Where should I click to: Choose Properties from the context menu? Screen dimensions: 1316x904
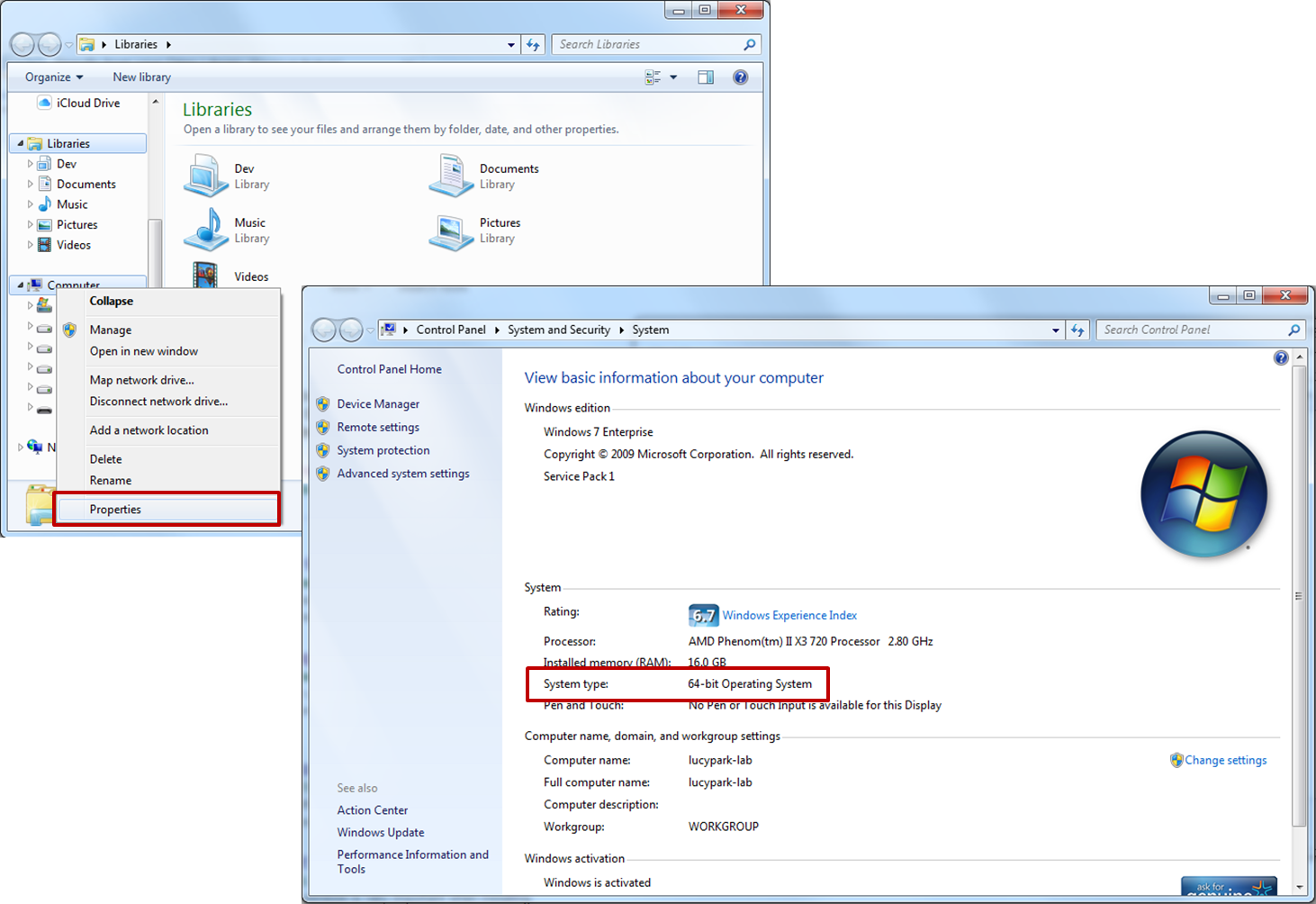click(x=168, y=510)
